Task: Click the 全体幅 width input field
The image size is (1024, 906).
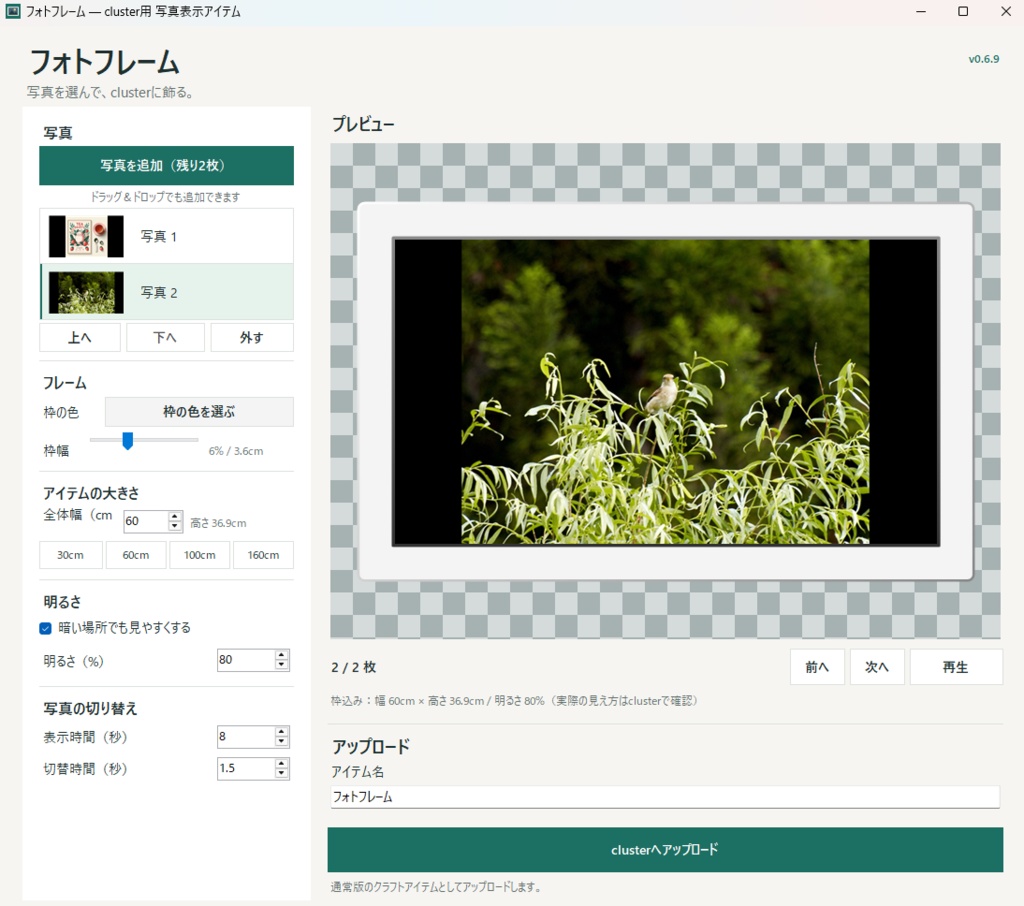Action: point(146,521)
